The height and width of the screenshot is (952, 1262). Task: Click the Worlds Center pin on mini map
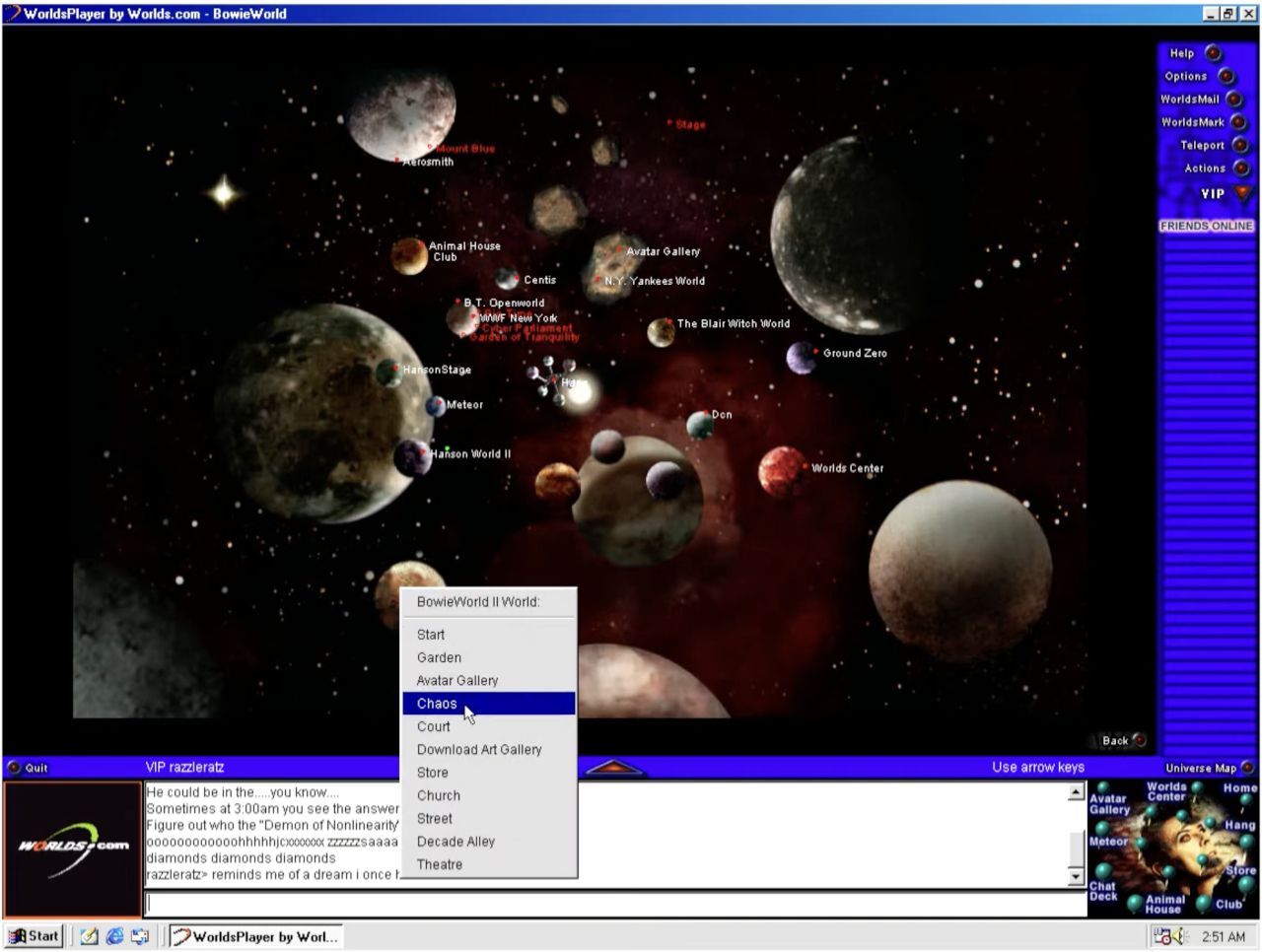pos(1196,788)
